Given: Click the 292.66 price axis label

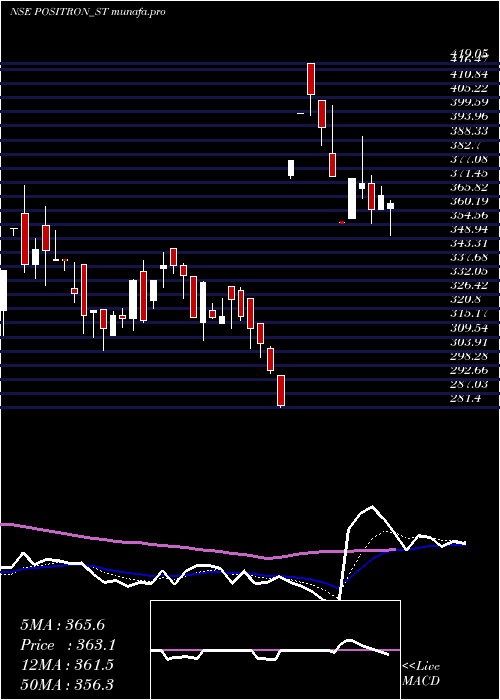Looking at the screenshot, I should click(x=469, y=370).
